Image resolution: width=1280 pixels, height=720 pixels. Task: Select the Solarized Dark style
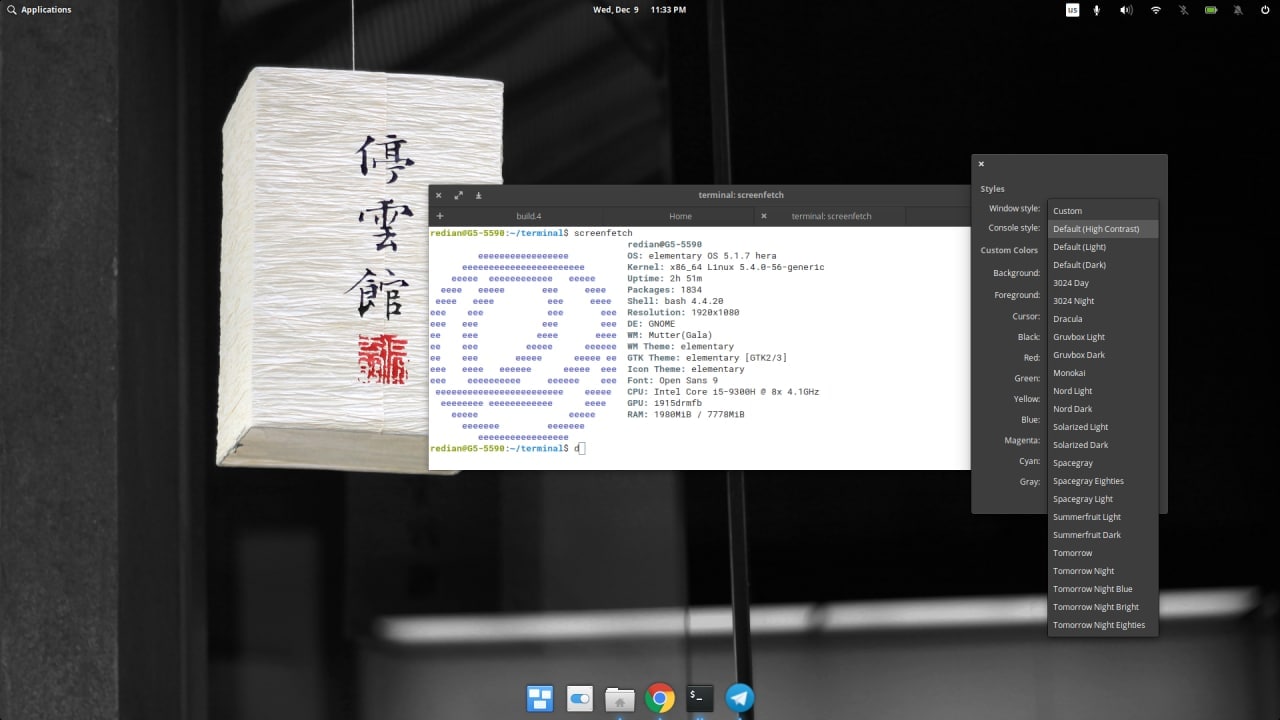pyautogui.click(x=1103, y=445)
